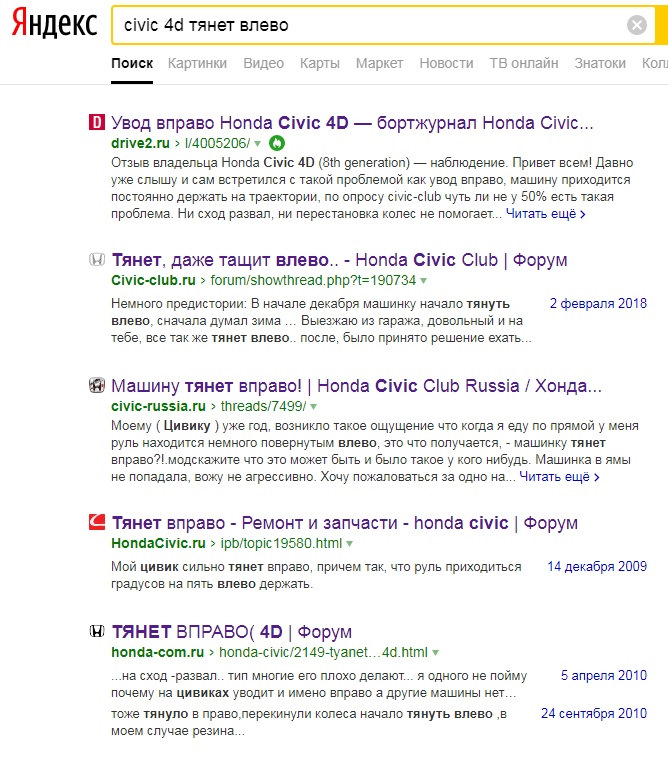Screen dimensions: 668x757
Task: Expand dropdown arrow next to HondaCivic.ru URL
Action: [349, 544]
